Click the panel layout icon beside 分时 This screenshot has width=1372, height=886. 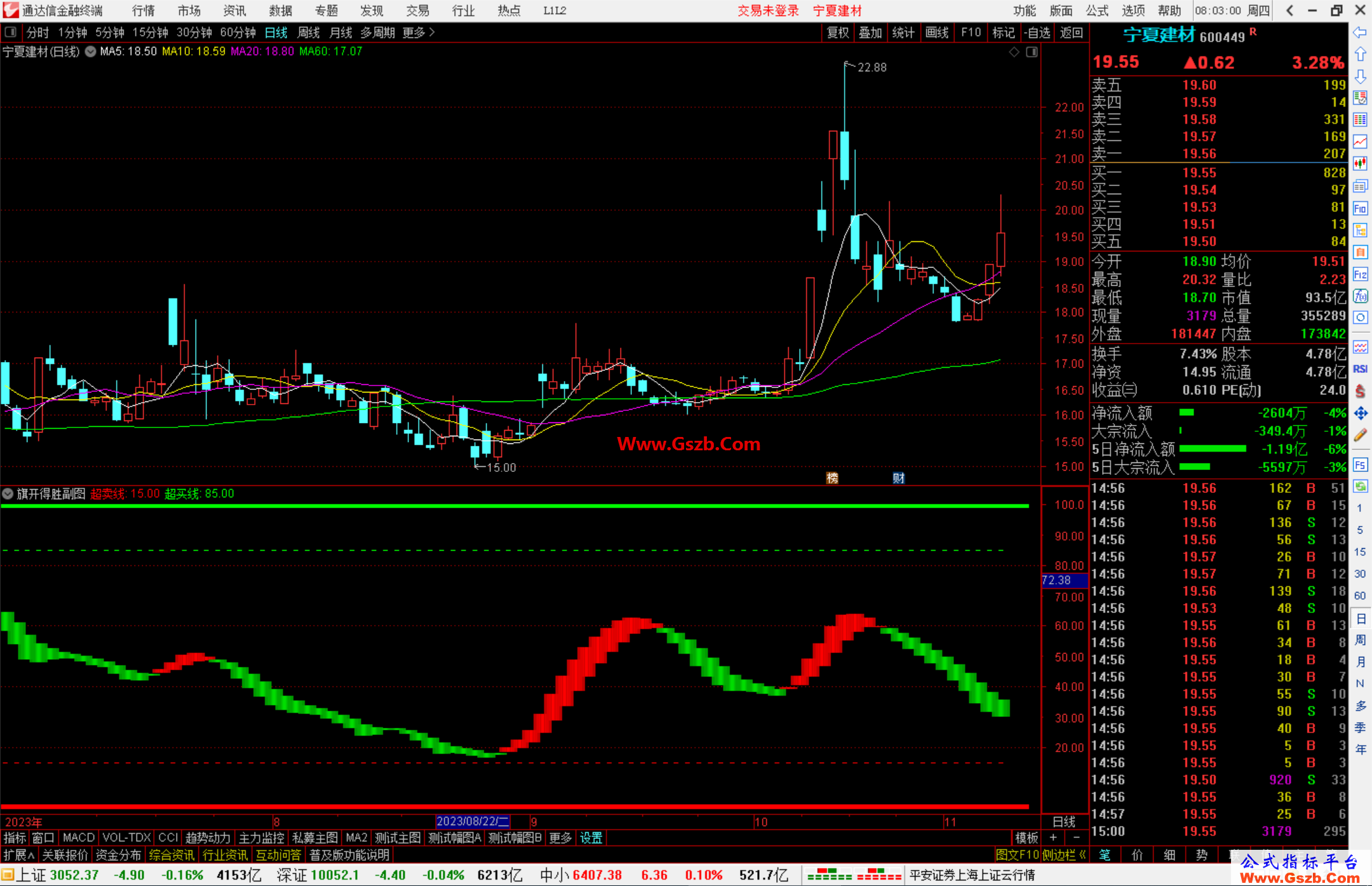11,32
